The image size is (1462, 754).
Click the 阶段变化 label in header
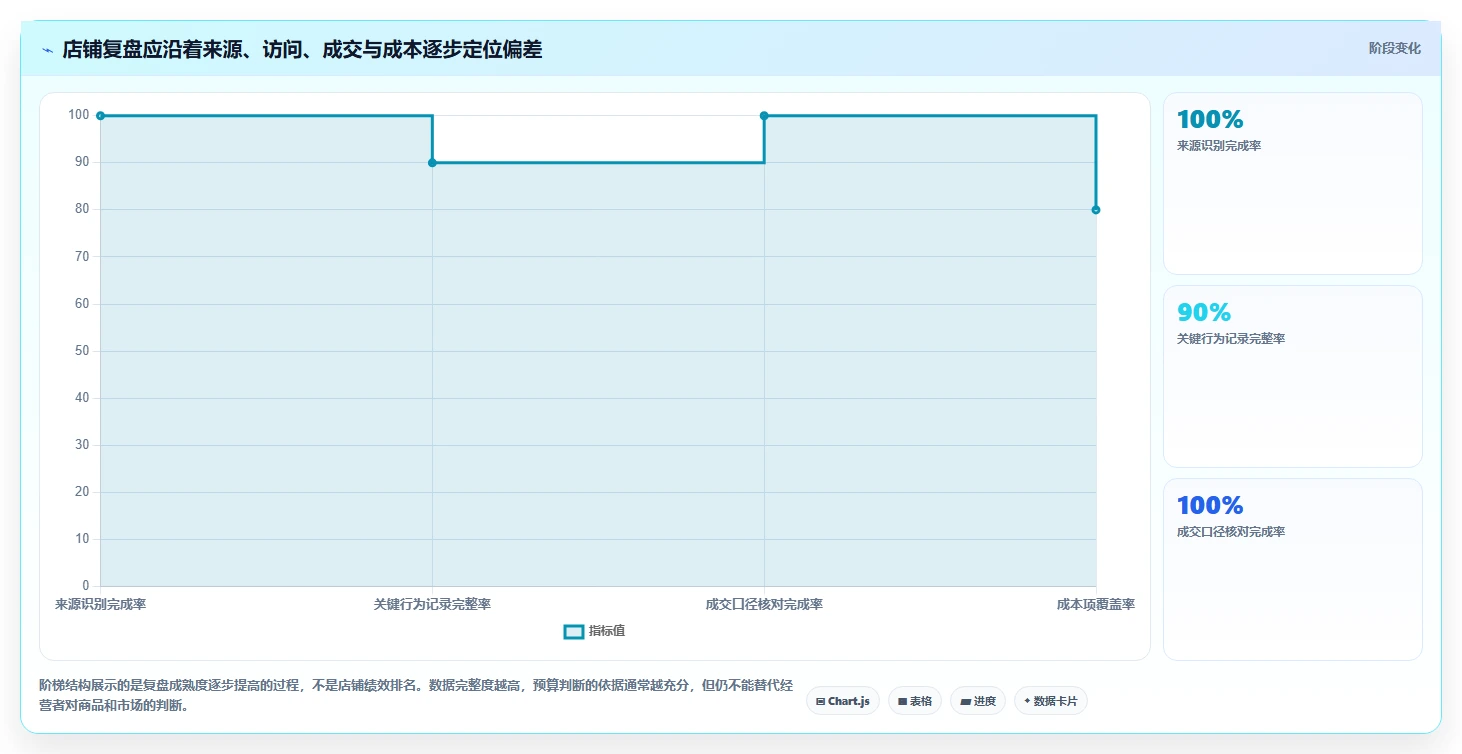1394,48
